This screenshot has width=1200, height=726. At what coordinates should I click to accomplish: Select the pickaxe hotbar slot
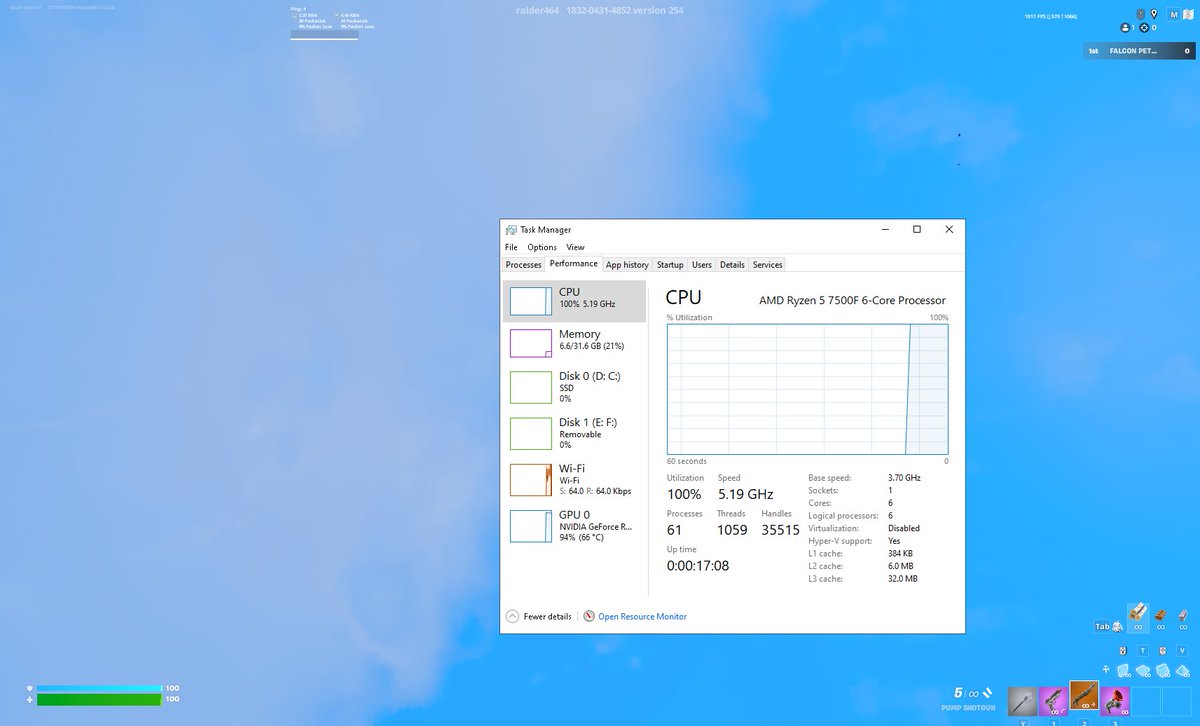click(x=1022, y=701)
